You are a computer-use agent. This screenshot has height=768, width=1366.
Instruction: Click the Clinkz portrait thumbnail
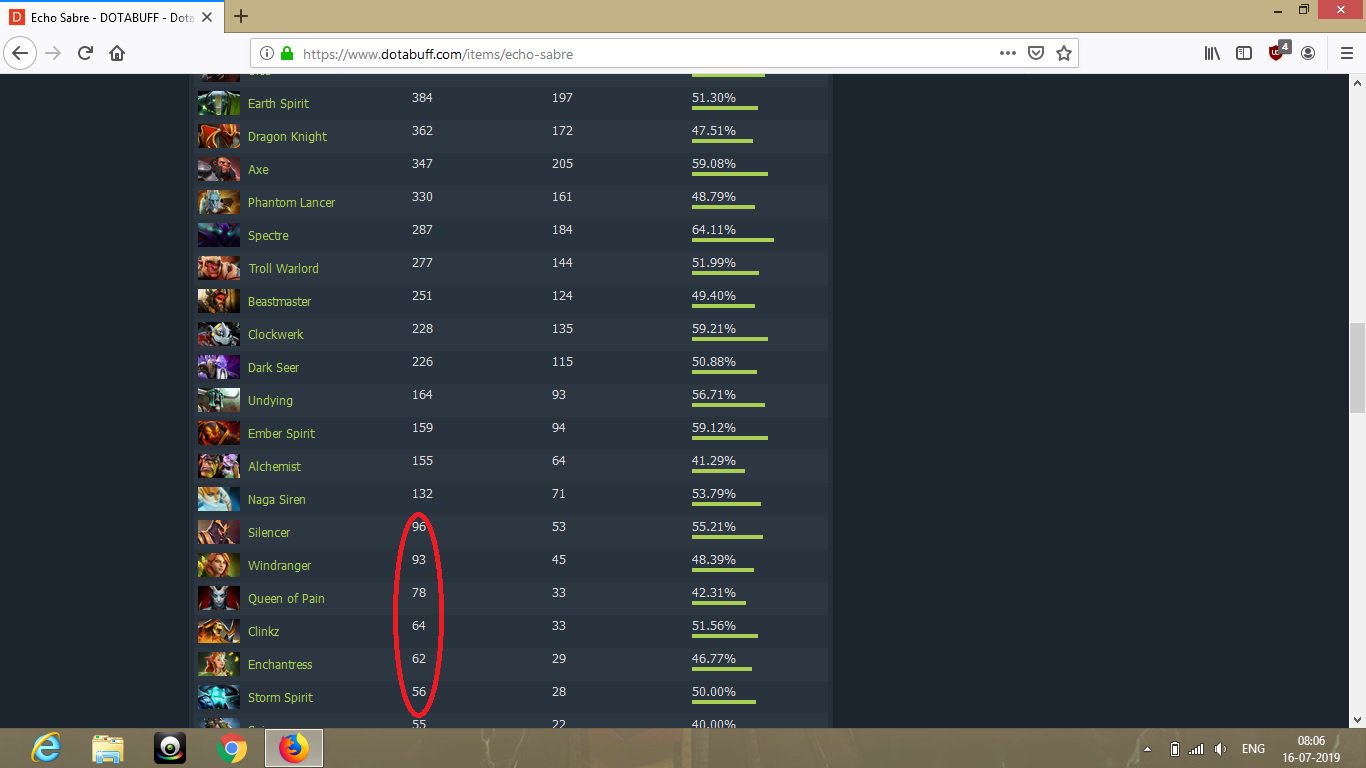pyautogui.click(x=218, y=632)
